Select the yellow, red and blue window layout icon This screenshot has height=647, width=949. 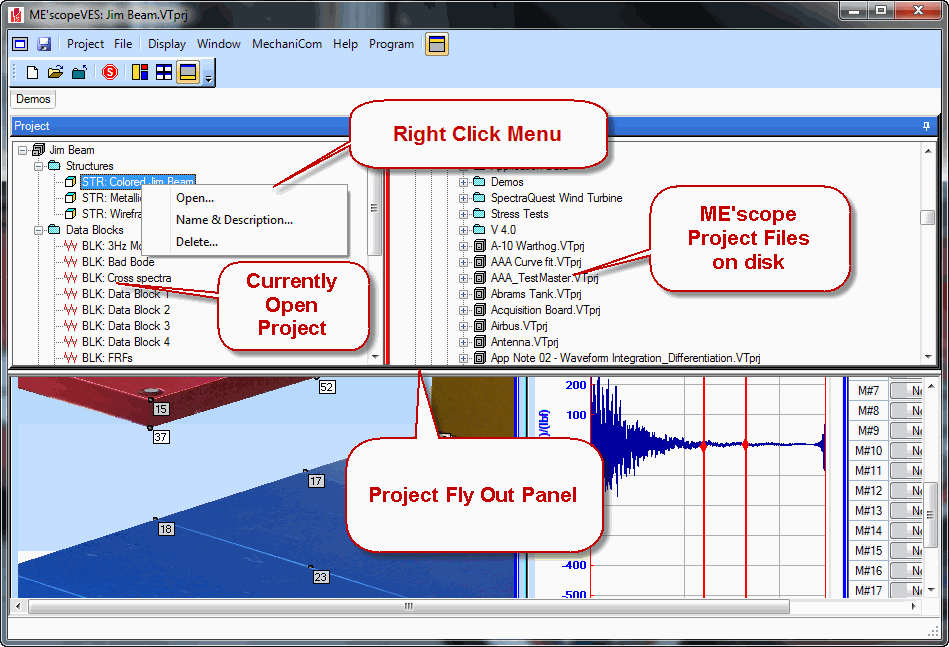(140, 73)
